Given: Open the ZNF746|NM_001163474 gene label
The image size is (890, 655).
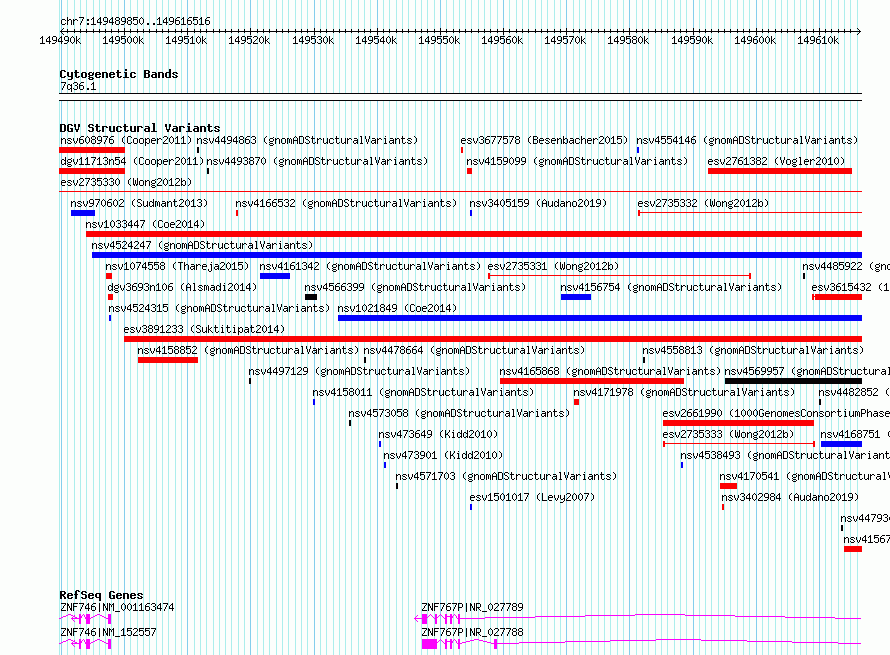Looking at the screenshot, I should (117, 607).
